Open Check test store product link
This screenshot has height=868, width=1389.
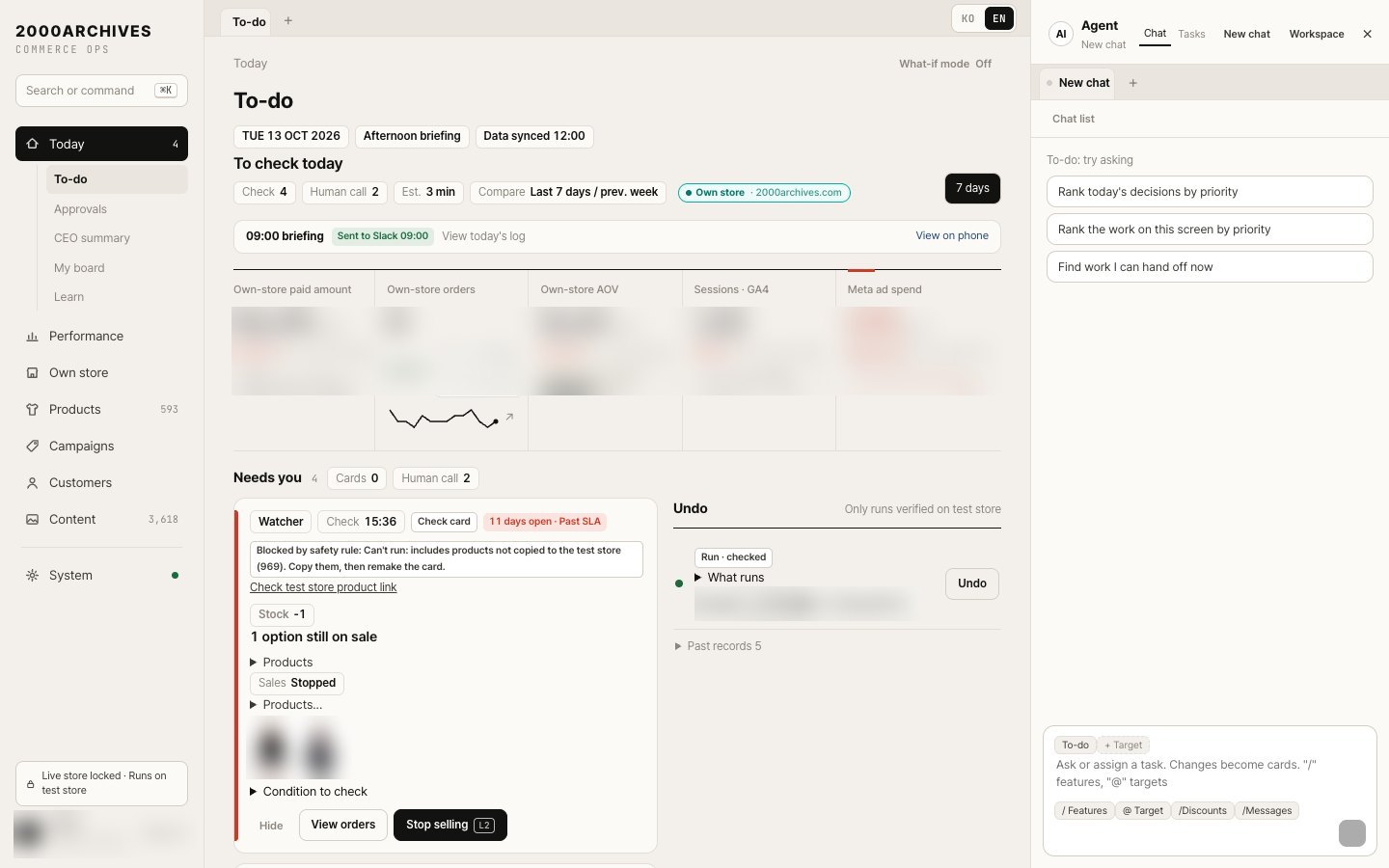click(x=323, y=587)
